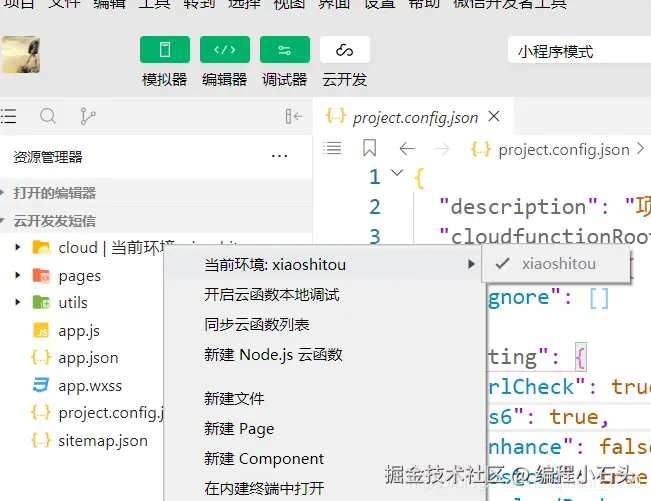Toggle the editor (编辑器) panel button
The height and width of the screenshot is (501, 651).
(x=225, y=49)
